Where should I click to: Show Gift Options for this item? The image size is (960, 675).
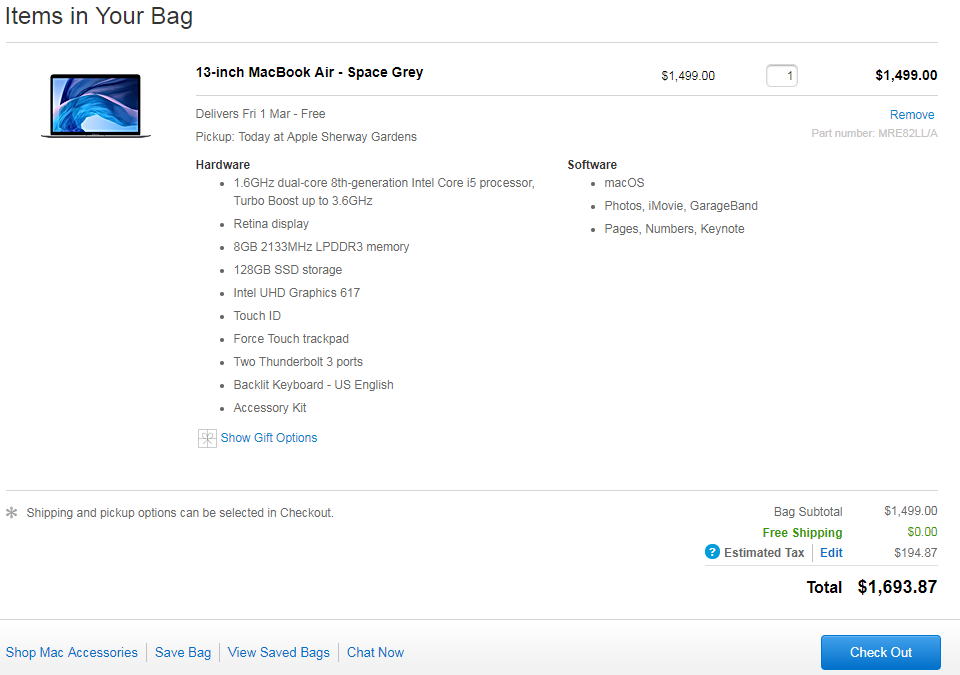(x=268, y=438)
